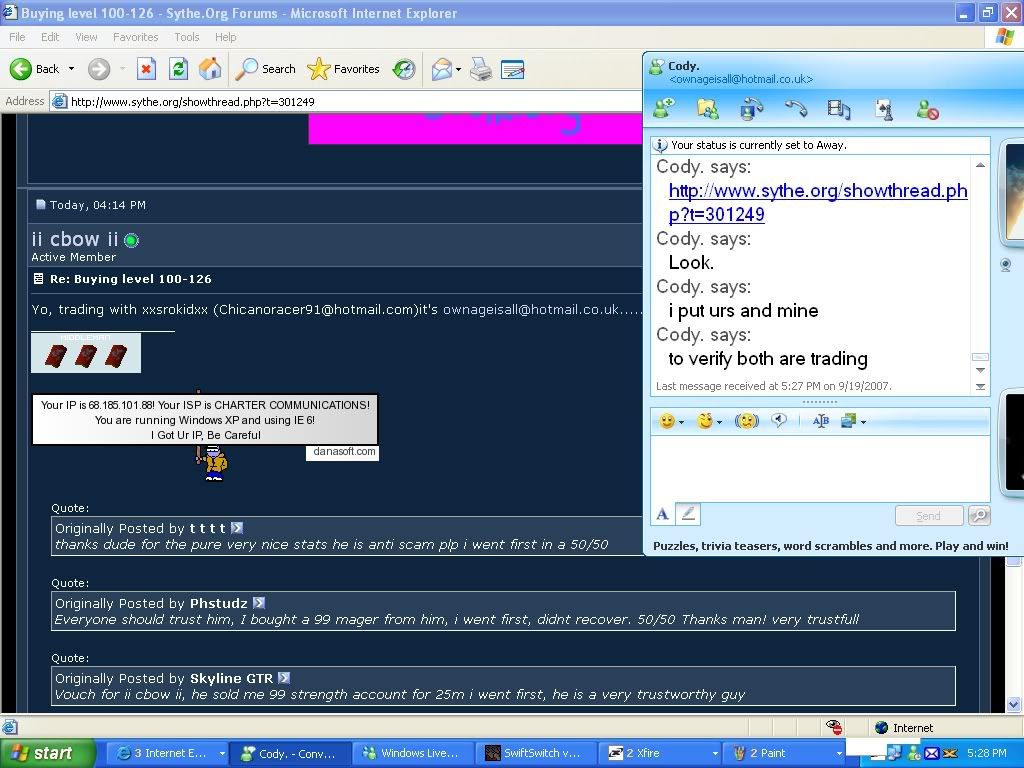Viewport: 1024px width, 768px height.
Task: Print the page via printer icon
Action: click(x=481, y=69)
